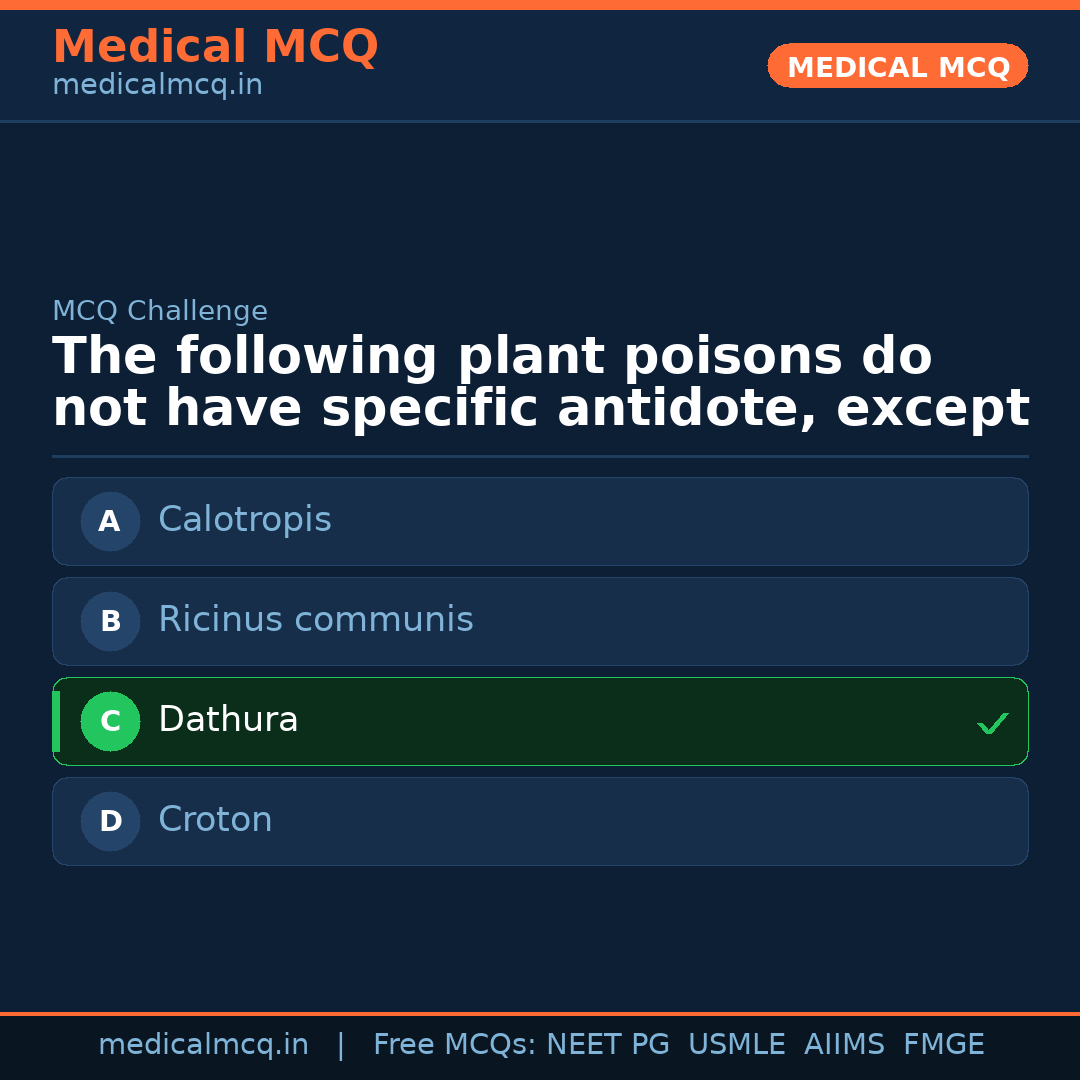This screenshot has height=1080, width=1080.
Task: Expand the question title text area
Action: [x=540, y=381]
